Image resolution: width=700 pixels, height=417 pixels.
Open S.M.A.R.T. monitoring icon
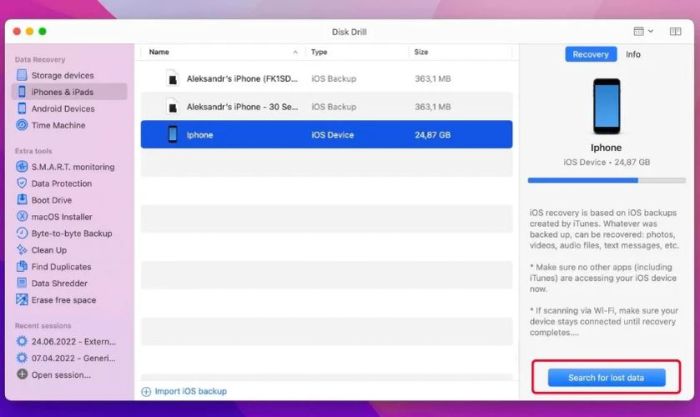(x=22, y=167)
